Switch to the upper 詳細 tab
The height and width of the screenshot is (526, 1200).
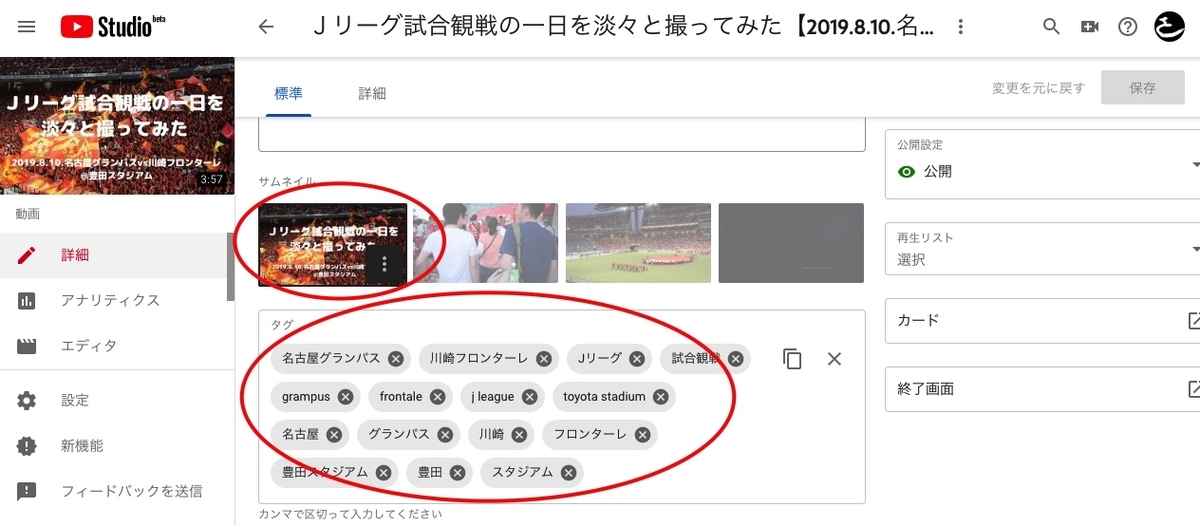tap(372, 93)
